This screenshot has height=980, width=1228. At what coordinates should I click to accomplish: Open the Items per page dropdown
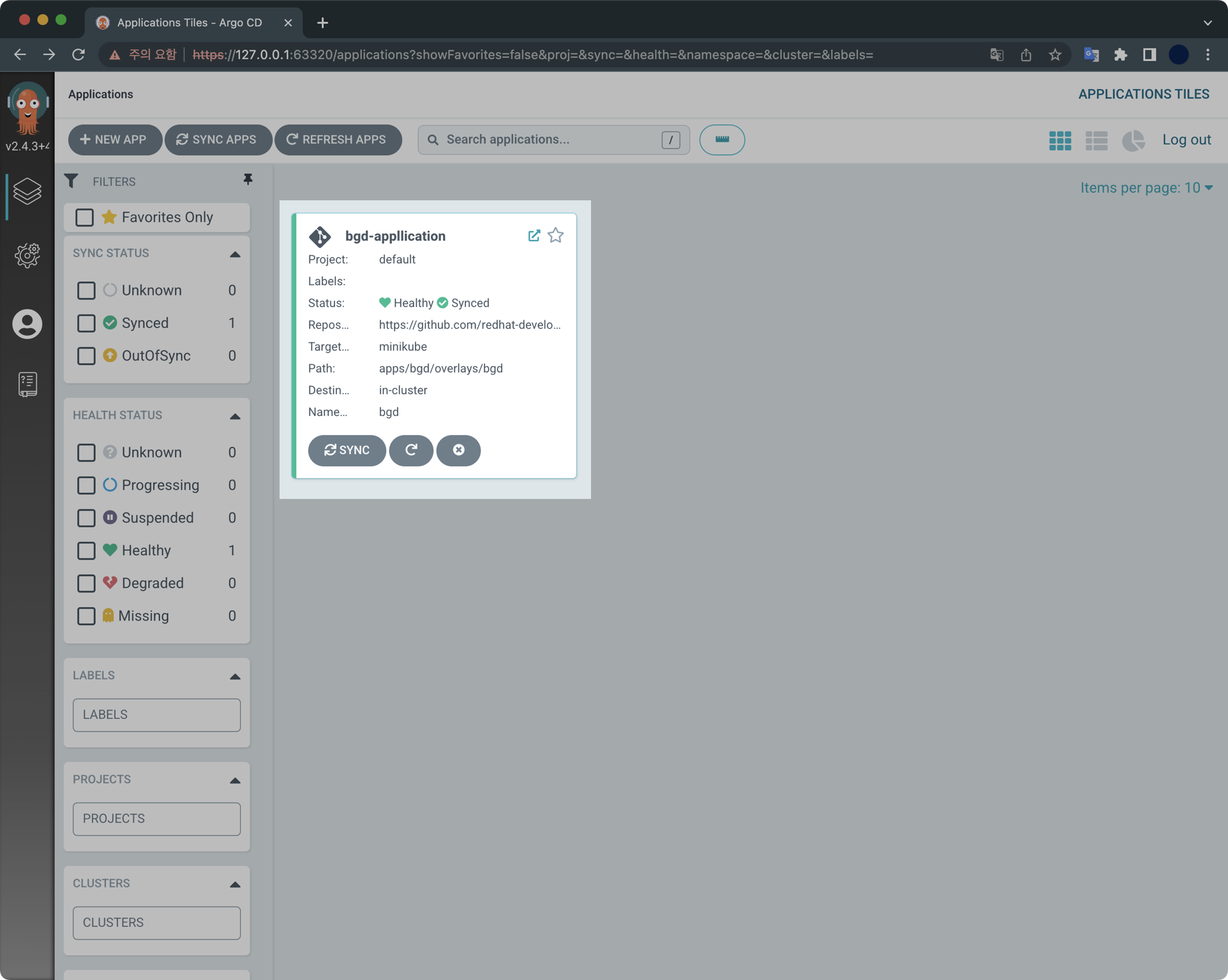[x=1146, y=188]
